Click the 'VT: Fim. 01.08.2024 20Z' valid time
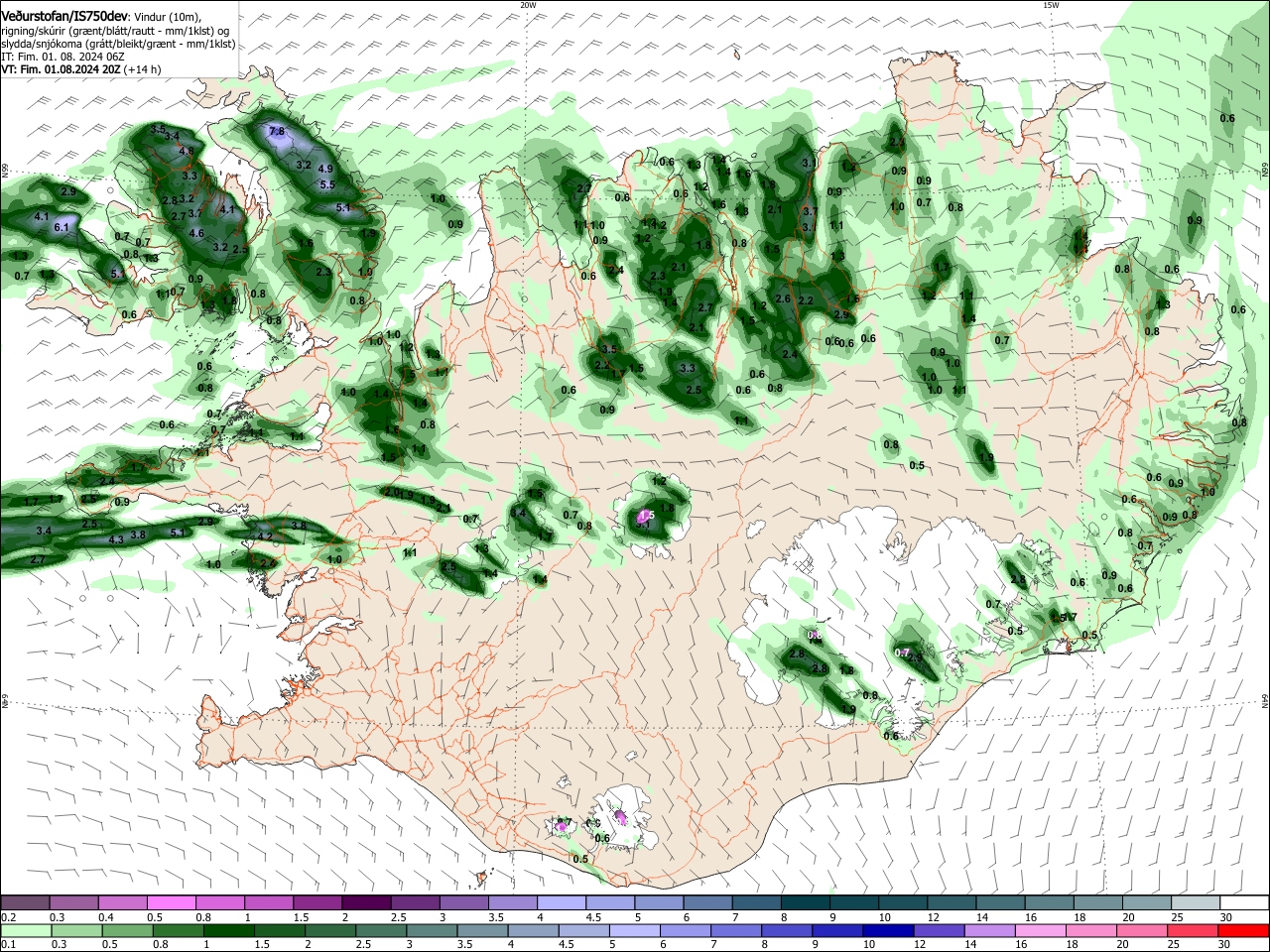Screen dimensions: 1270x952 pos(61,69)
